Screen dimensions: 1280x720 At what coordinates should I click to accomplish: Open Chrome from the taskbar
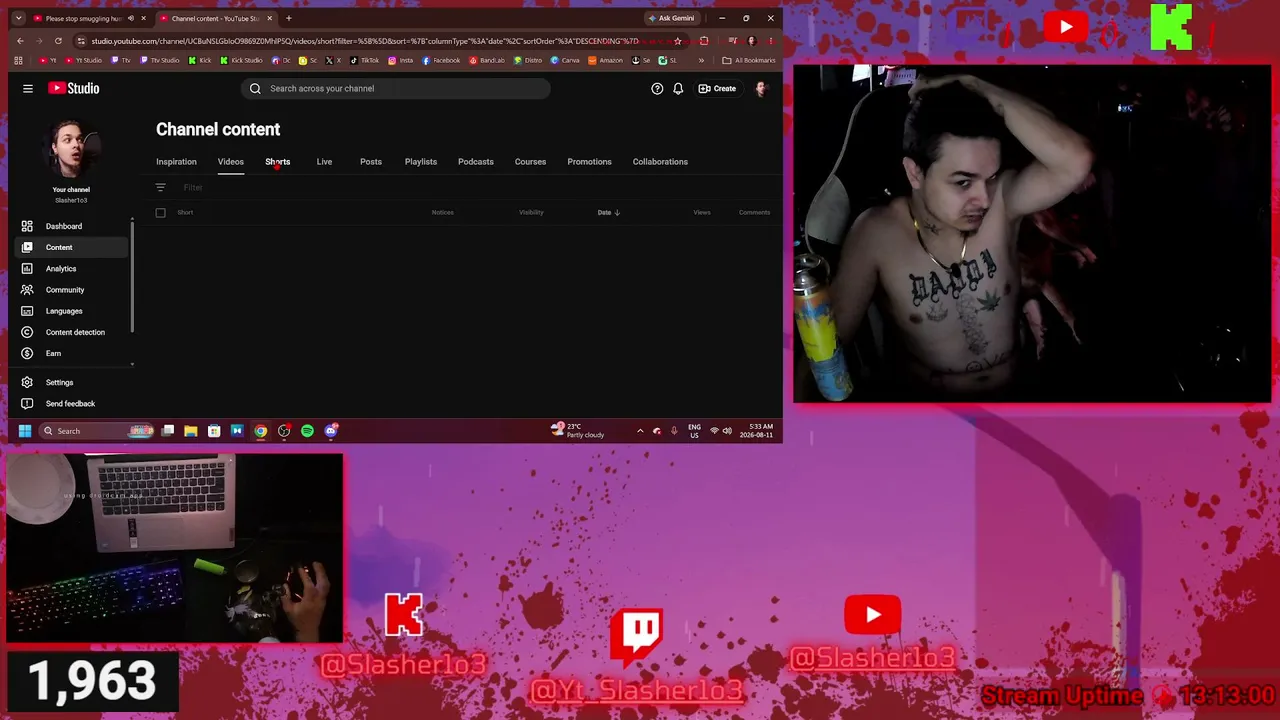point(261,431)
